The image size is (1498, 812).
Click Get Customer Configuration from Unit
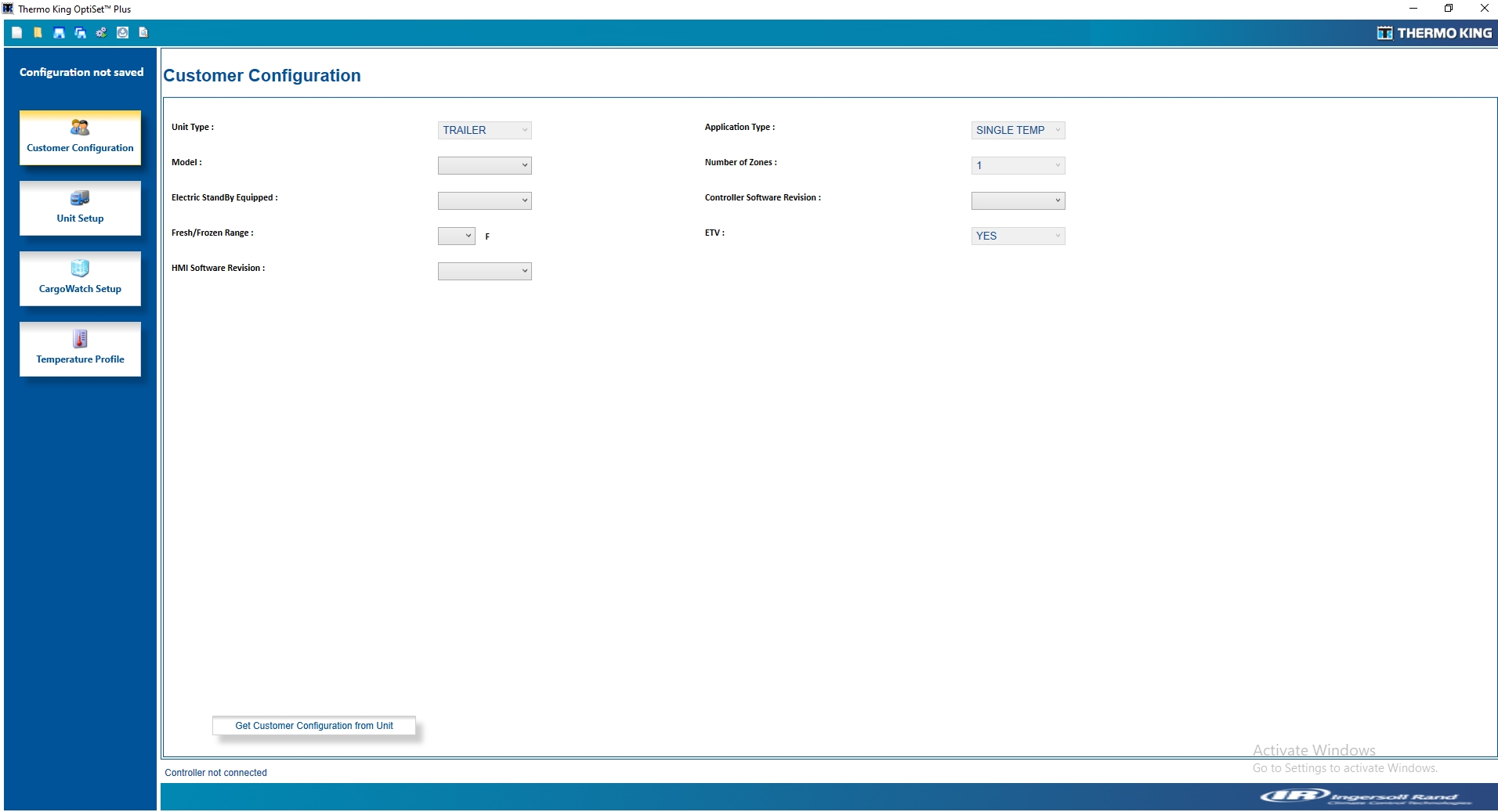[313, 726]
